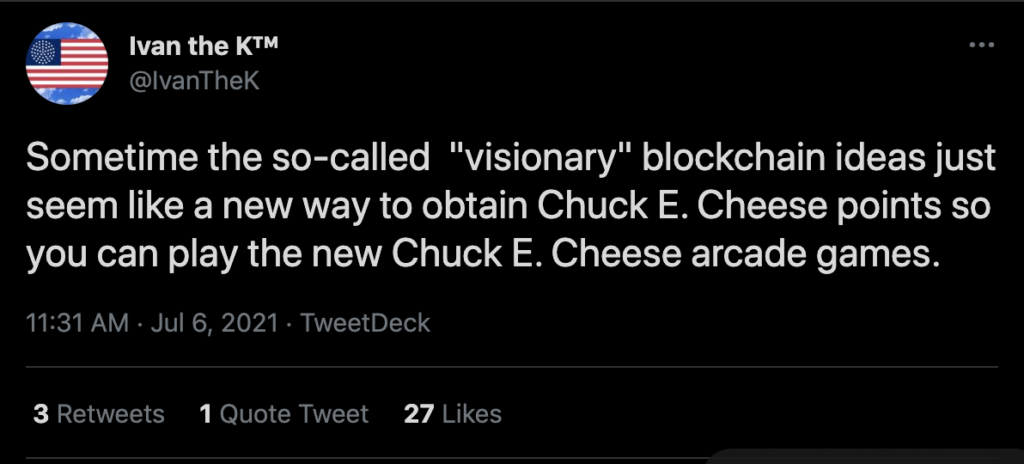1024x464 pixels.
Task: Open the American flag profile avatar
Action: (67, 63)
